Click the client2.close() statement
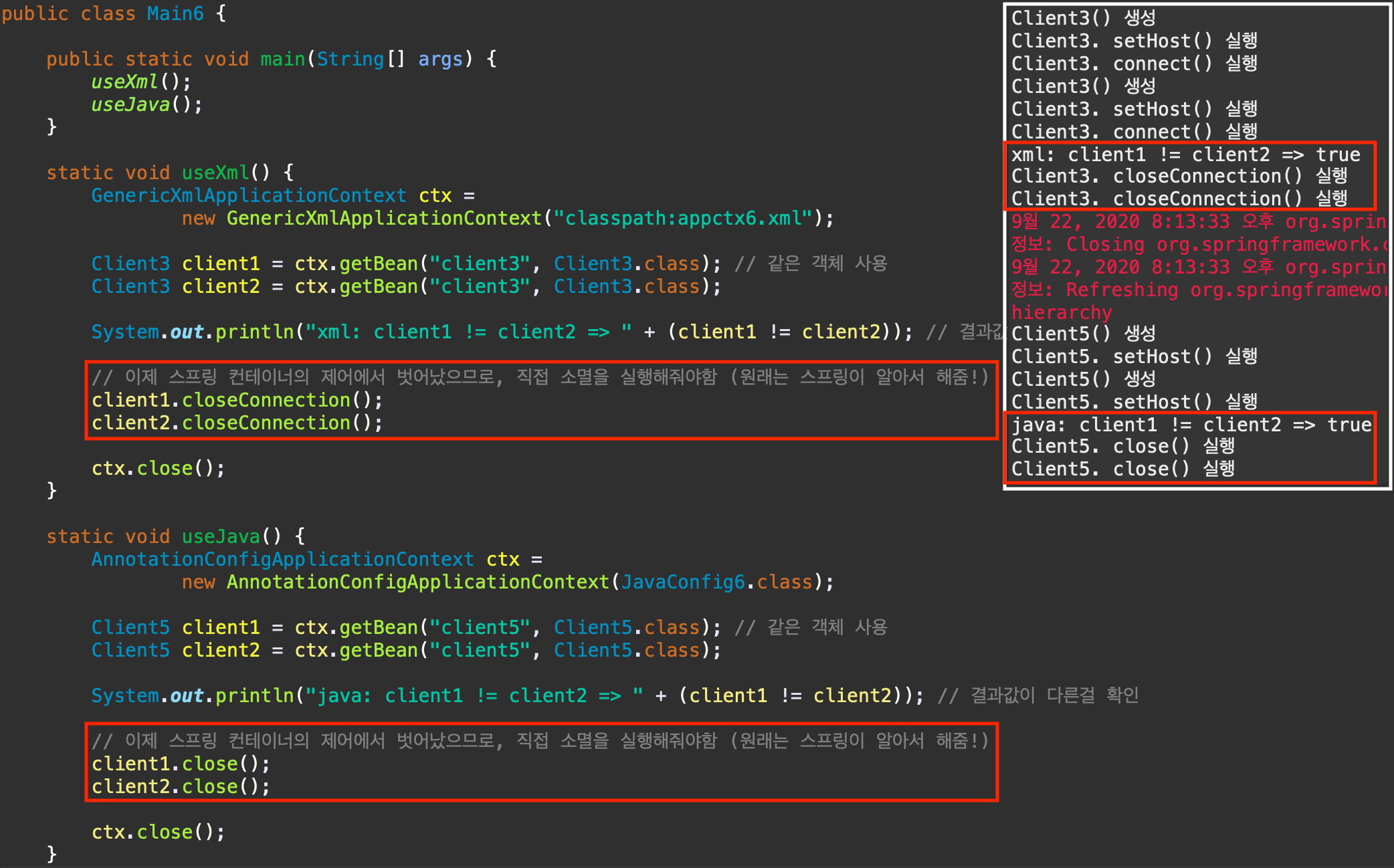The width and height of the screenshot is (1394, 868). click(181, 786)
